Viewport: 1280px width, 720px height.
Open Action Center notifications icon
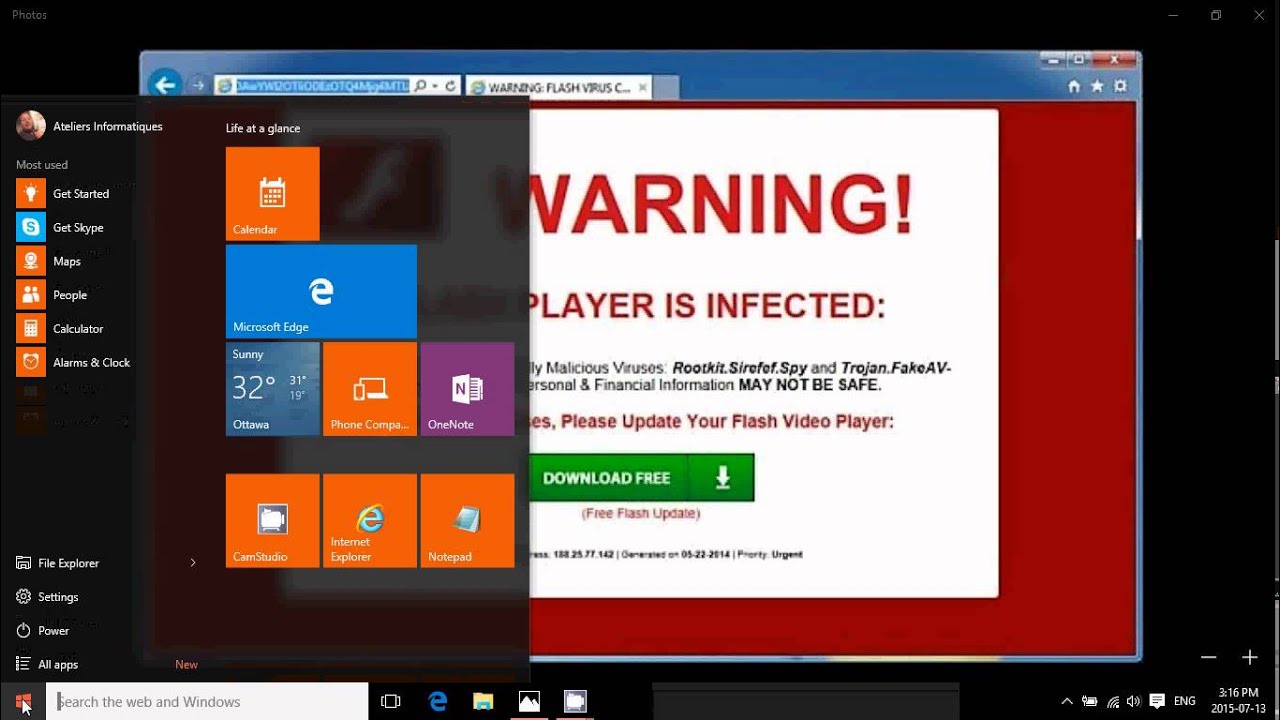(1157, 702)
